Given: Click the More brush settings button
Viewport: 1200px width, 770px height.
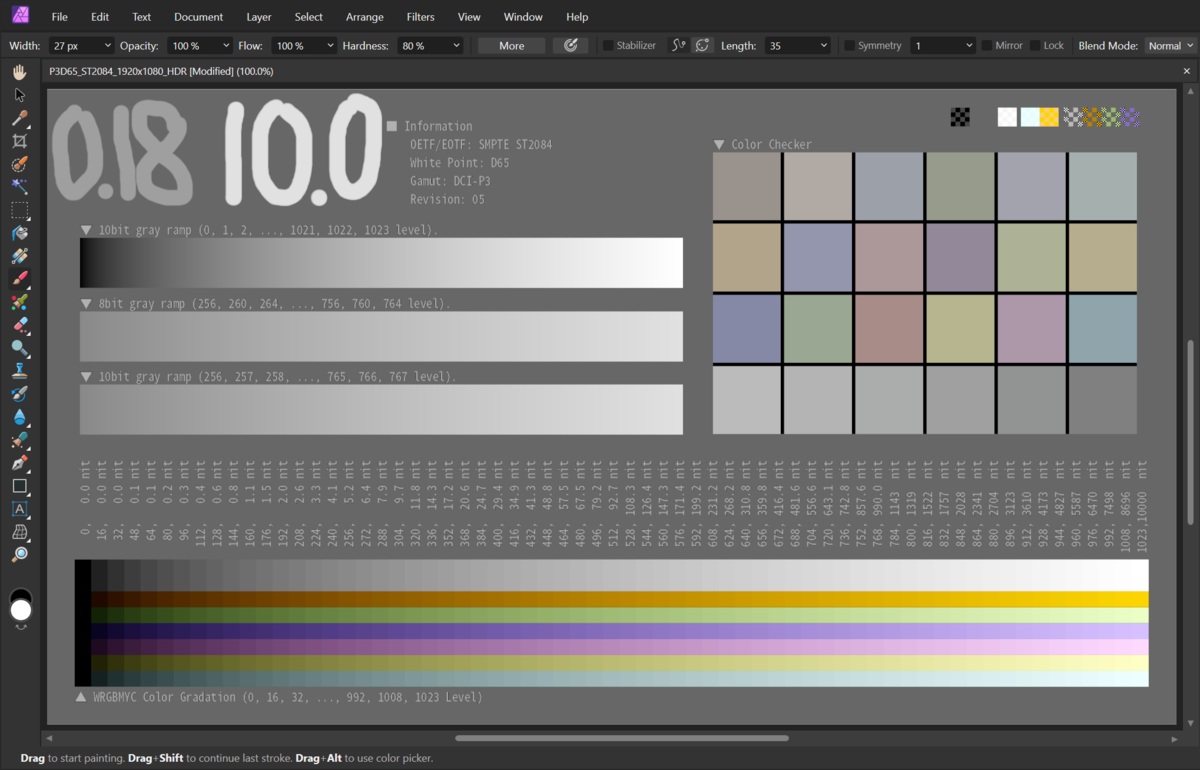Looking at the screenshot, I should pos(511,46).
